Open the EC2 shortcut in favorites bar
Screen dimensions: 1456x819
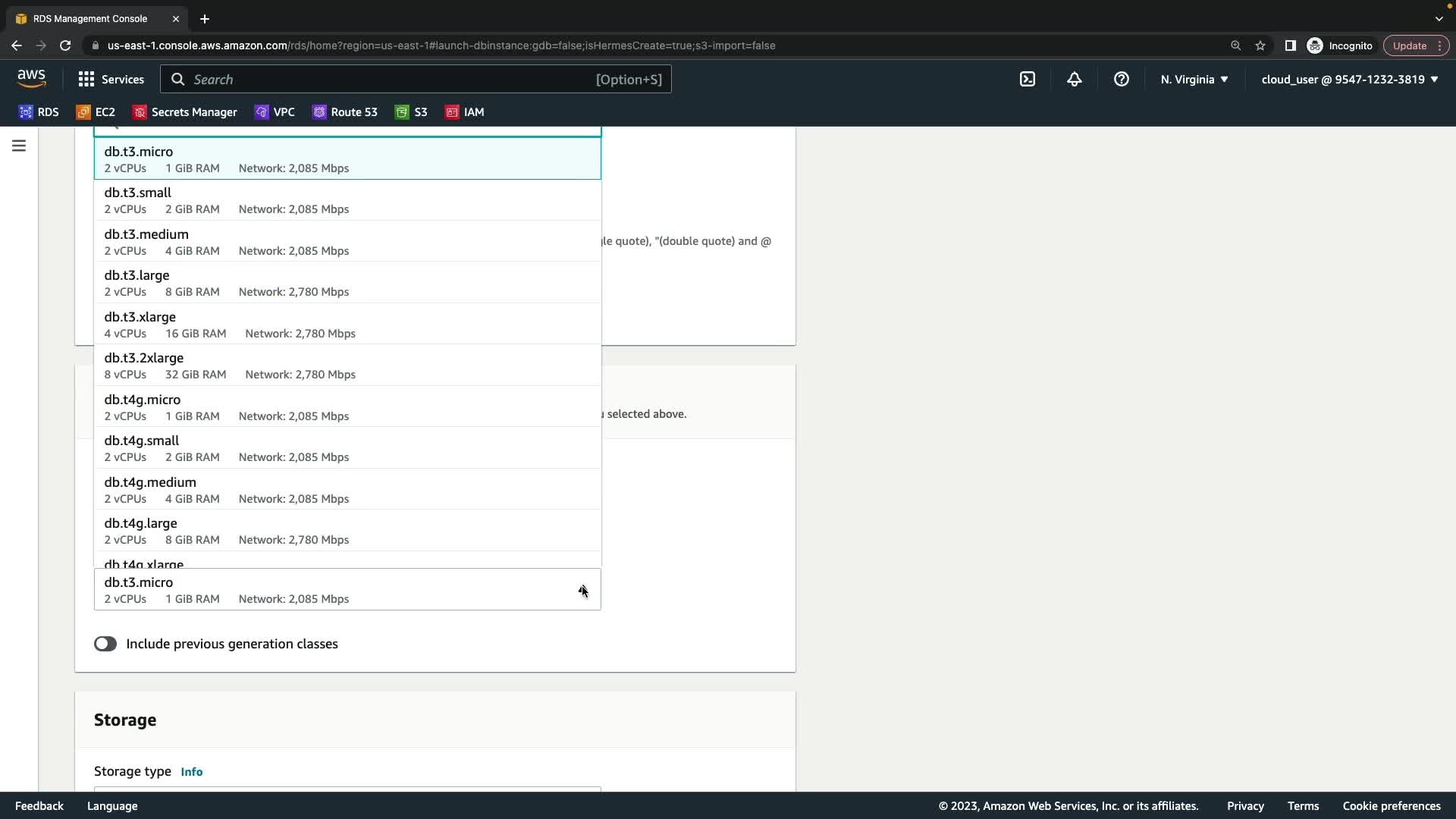coord(96,111)
